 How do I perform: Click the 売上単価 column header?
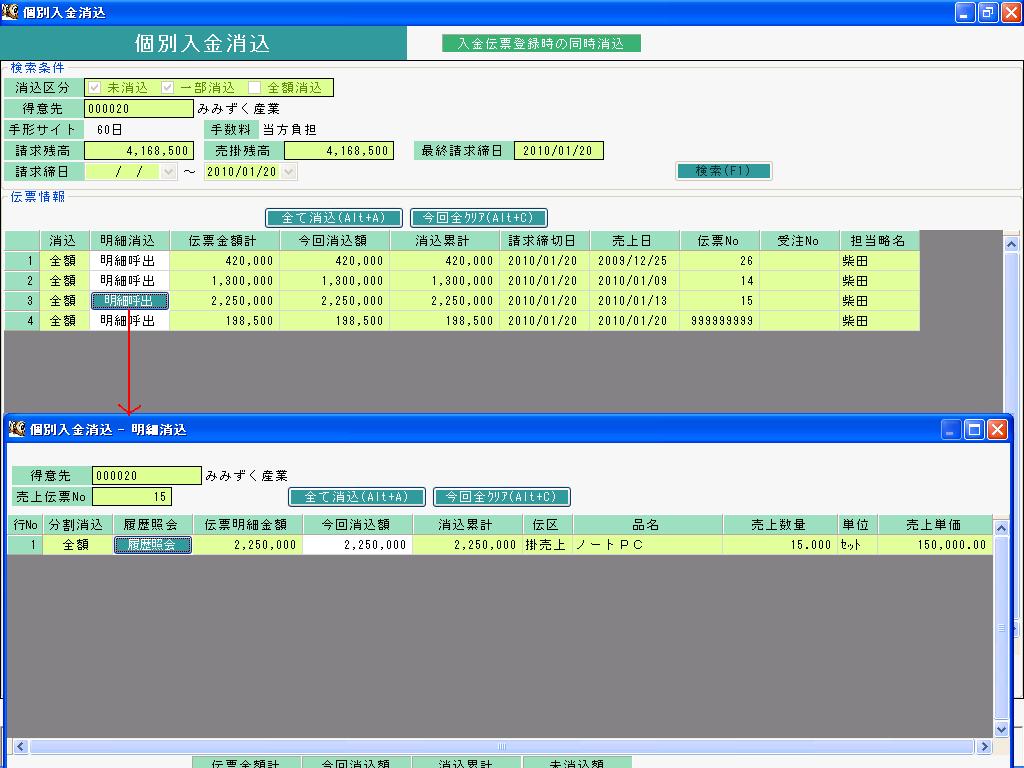[935, 524]
